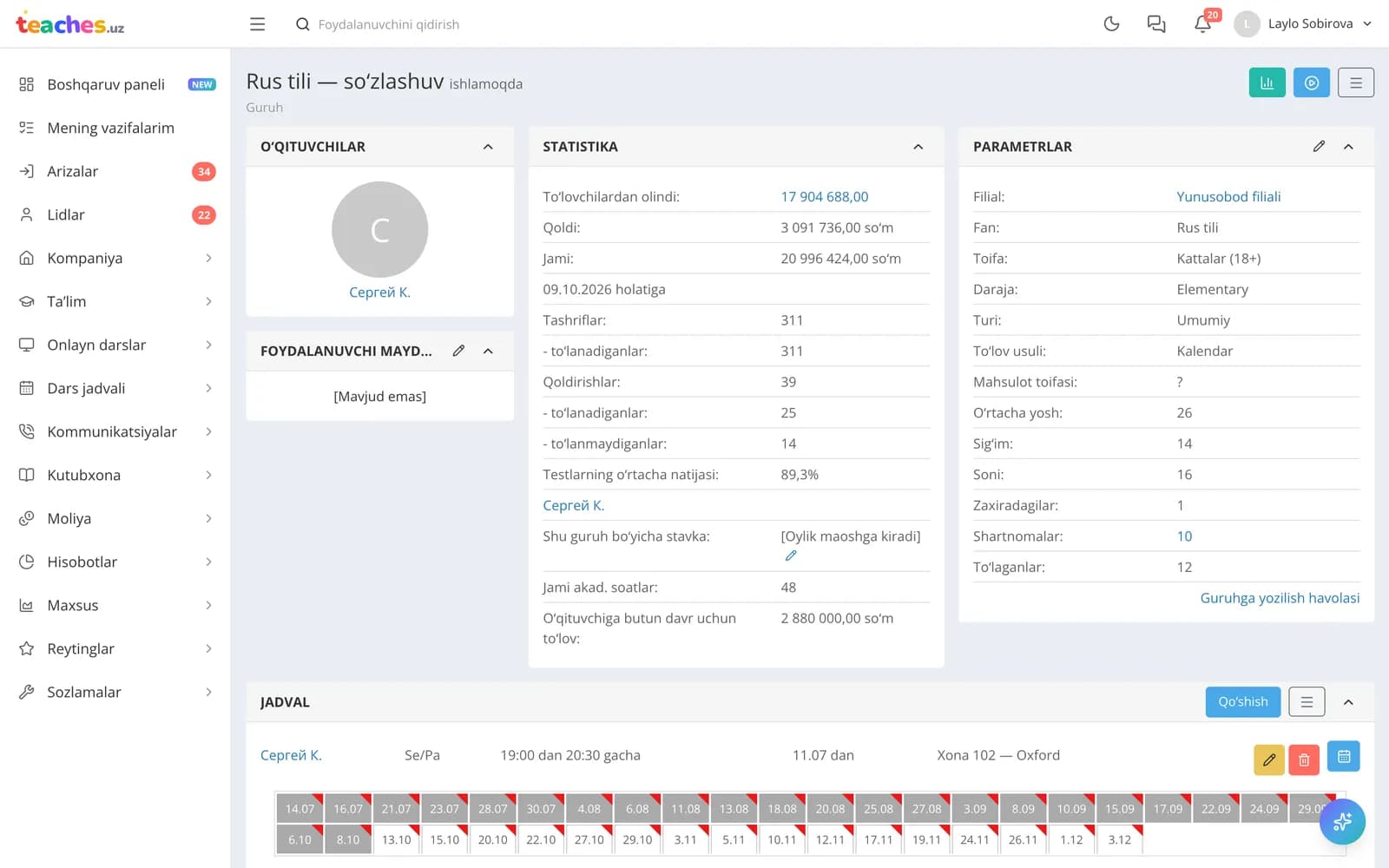The width and height of the screenshot is (1389, 868).
Task: Click the green statistics chart button
Action: point(1267,82)
